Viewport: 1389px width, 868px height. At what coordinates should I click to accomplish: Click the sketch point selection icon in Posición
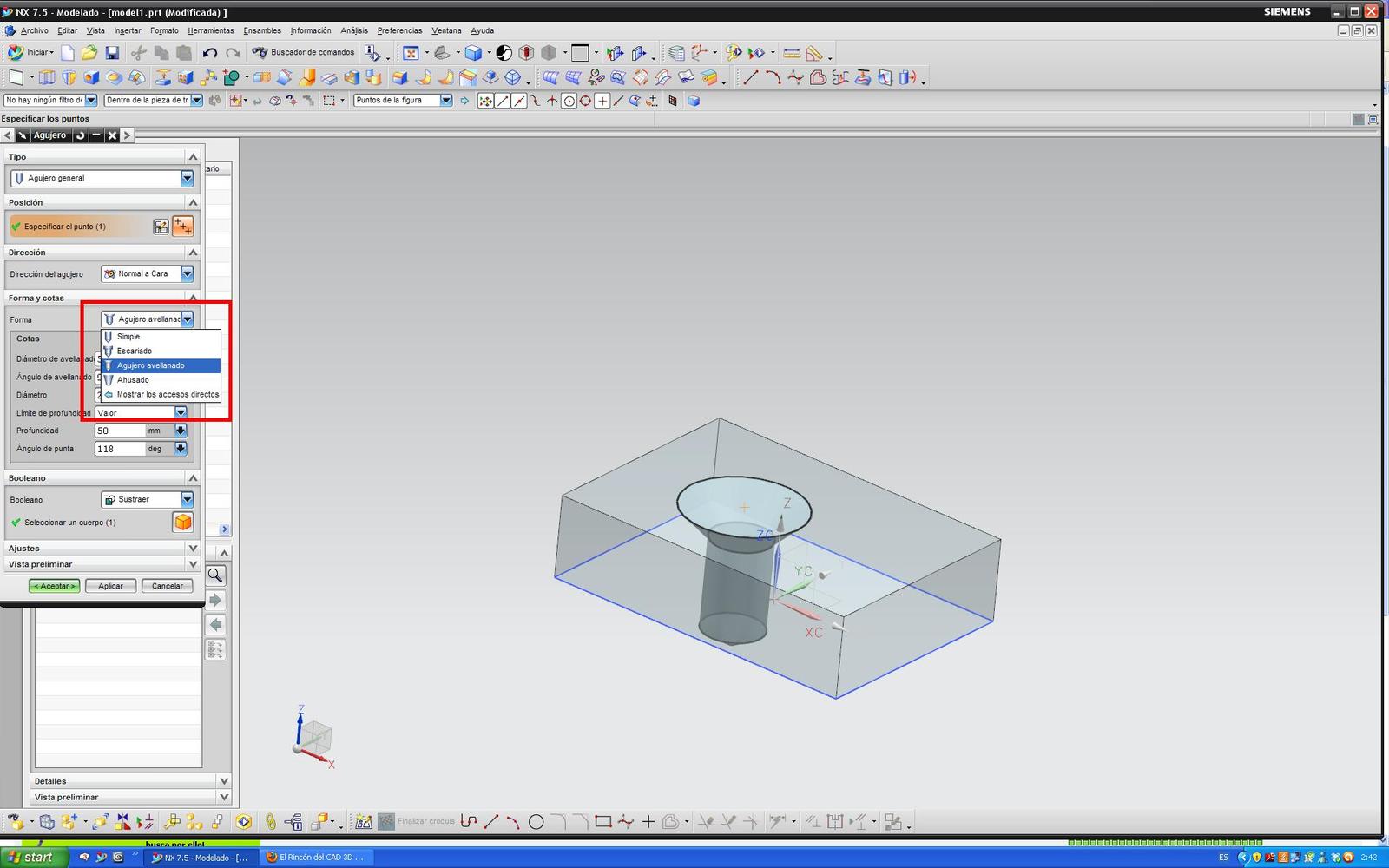tap(161, 227)
